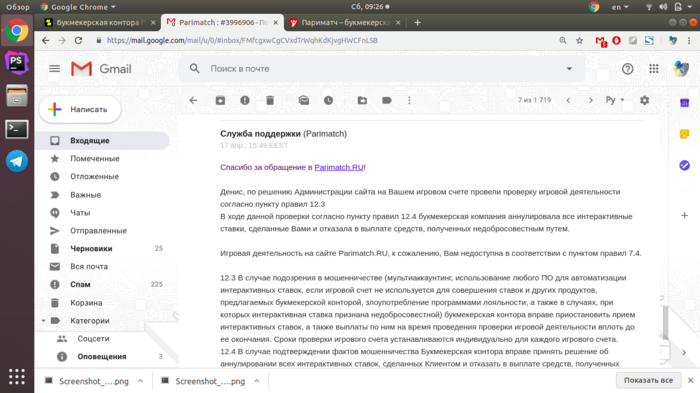This screenshot has width=700, height=393.
Task: Snooze the email with the clock icon
Action: [328, 100]
